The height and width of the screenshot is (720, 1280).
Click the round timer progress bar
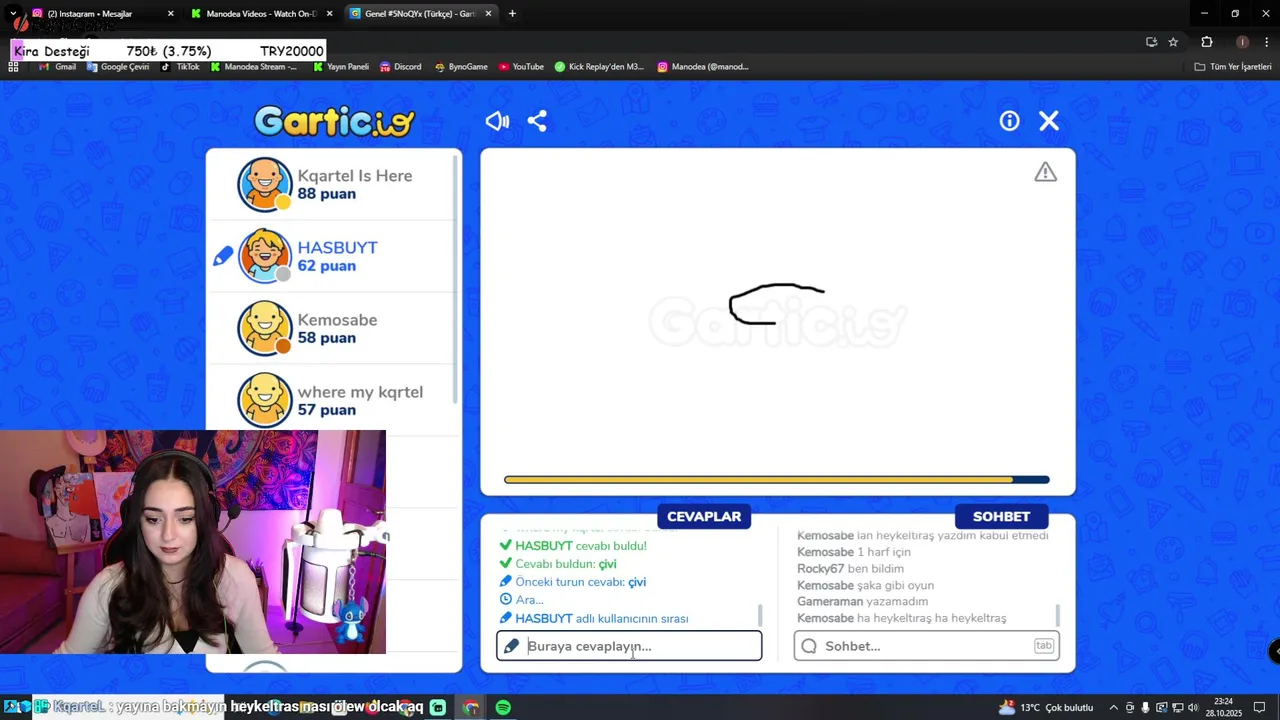[x=776, y=480]
